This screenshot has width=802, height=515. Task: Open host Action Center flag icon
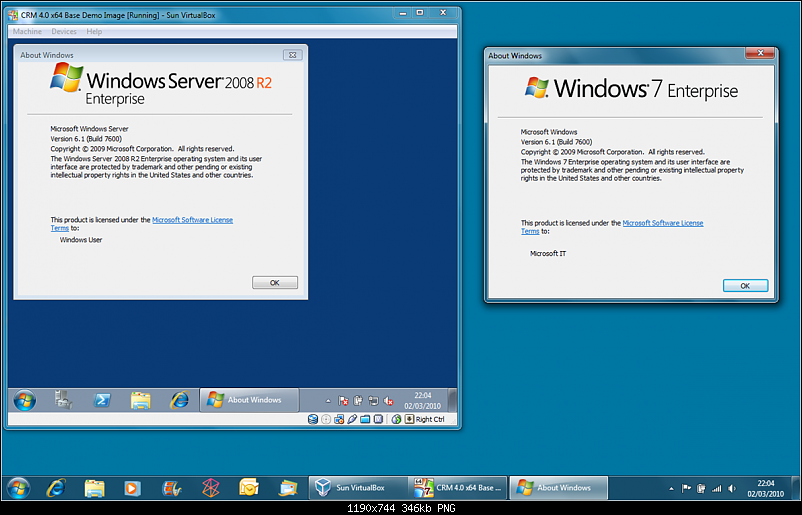(686, 488)
